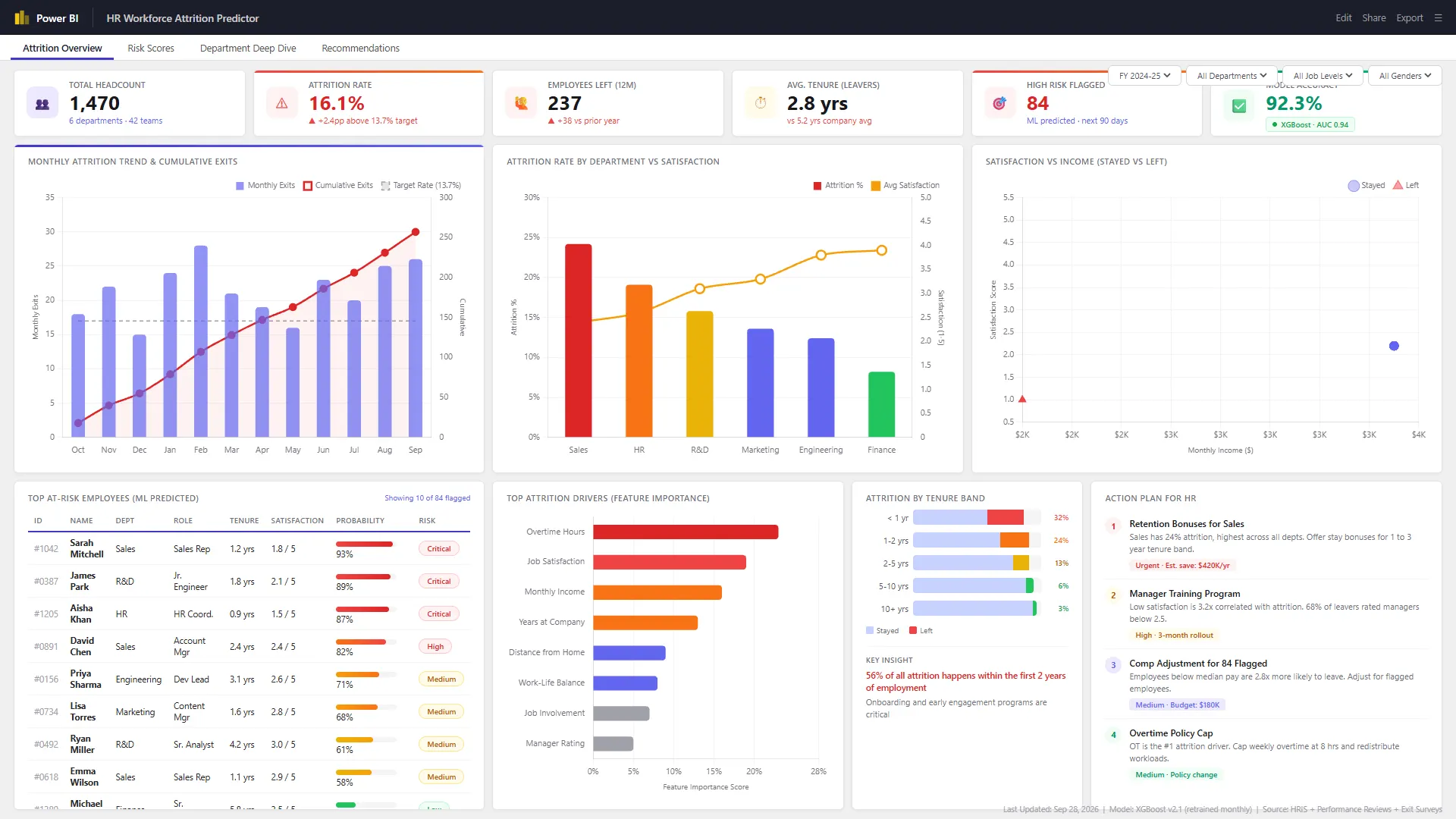Image resolution: width=1456 pixels, height=819 pixels.
Task: Toggle Left legend in scatter chart
Action: point(1406,185)
